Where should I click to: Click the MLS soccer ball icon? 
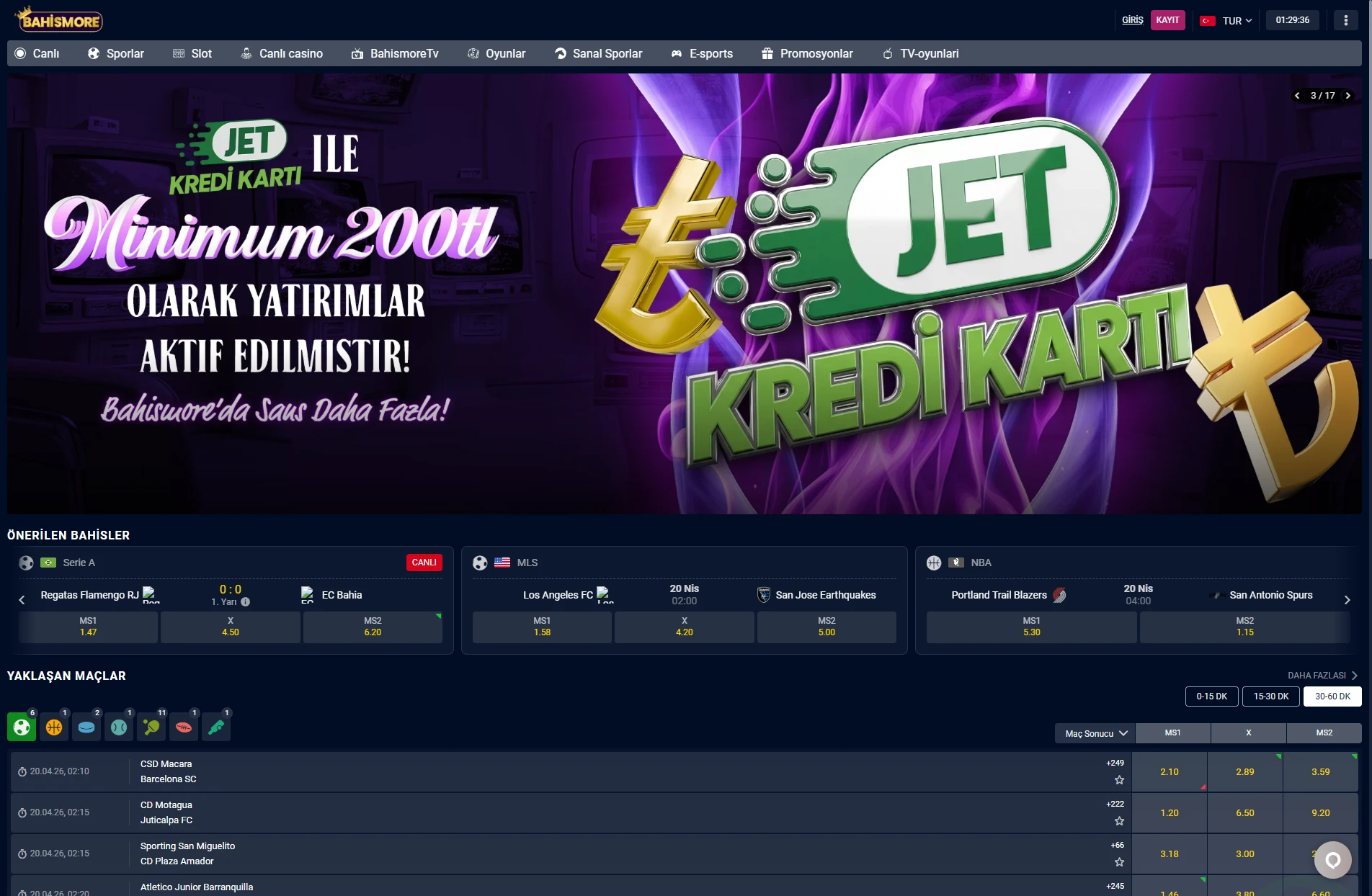click(x=480, y=563)
